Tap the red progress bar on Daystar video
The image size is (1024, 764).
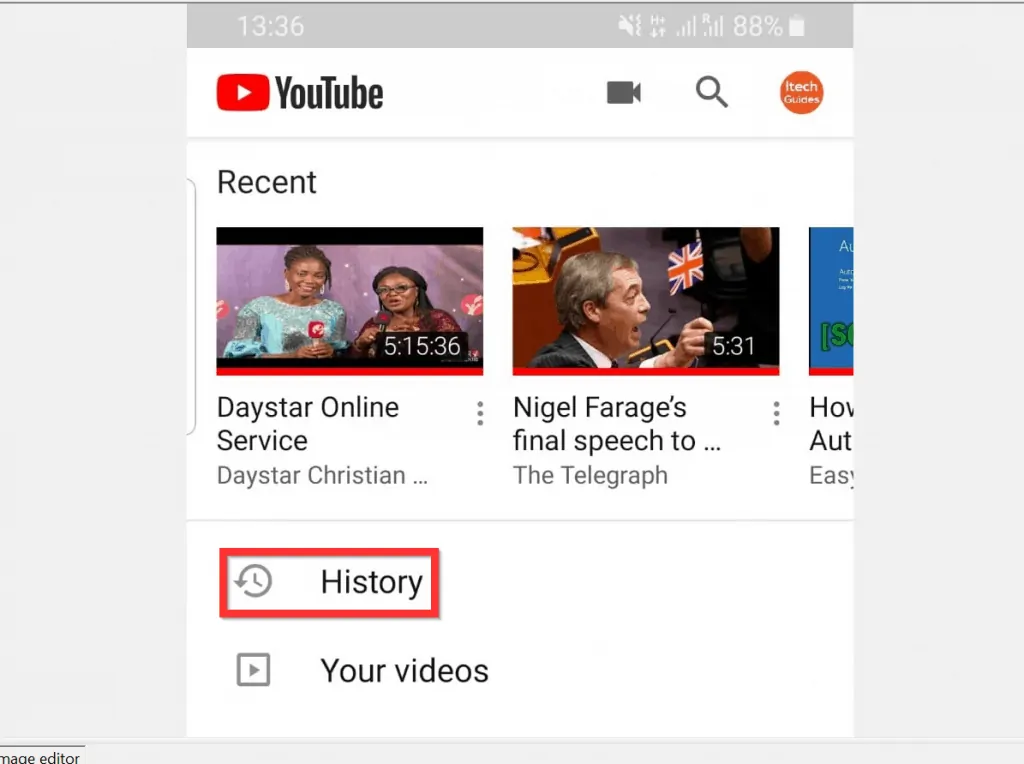coord(349,371)
